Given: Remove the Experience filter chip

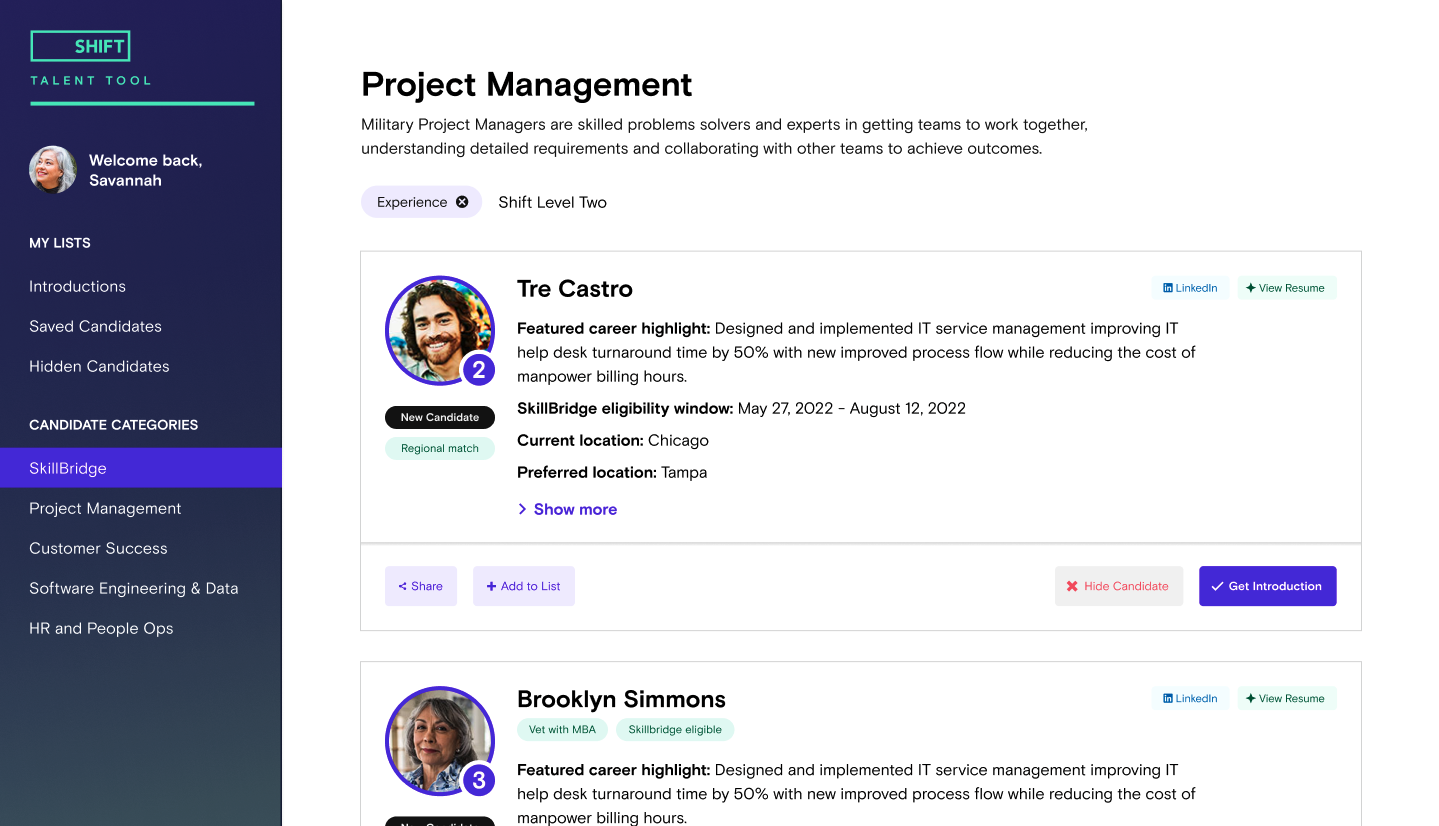Looking at the screenshot, I should tap(462, 202).
